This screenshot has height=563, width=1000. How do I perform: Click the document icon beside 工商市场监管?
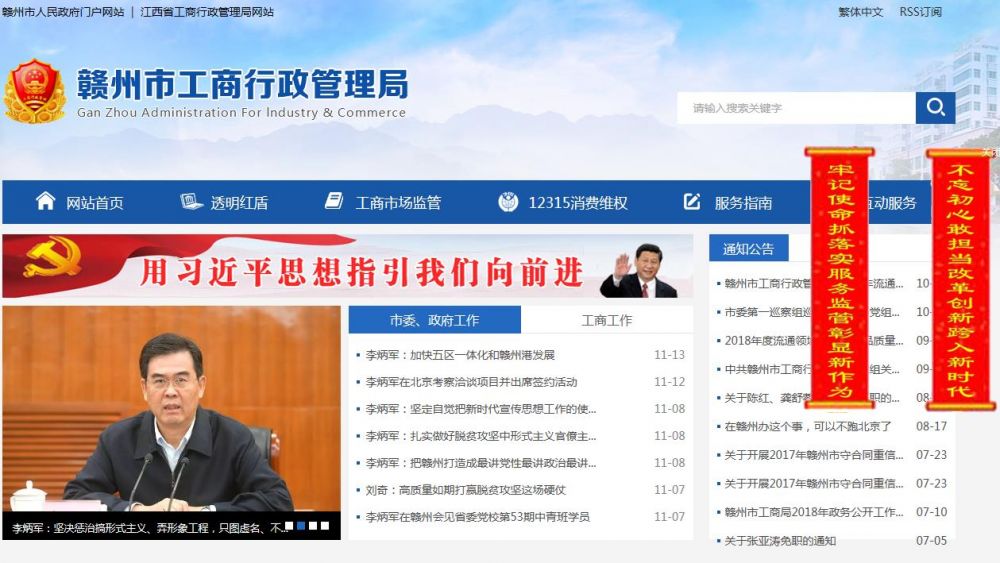334,202
